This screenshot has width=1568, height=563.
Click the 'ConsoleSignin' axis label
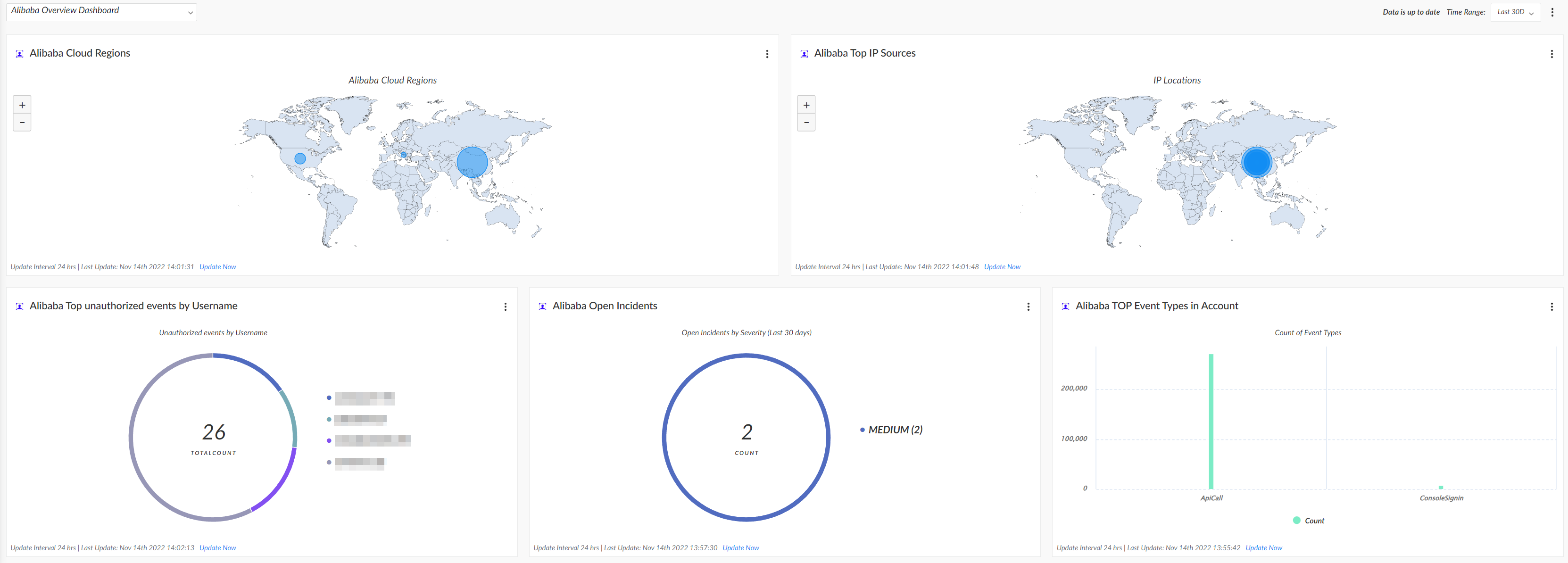click(1442, 498)
